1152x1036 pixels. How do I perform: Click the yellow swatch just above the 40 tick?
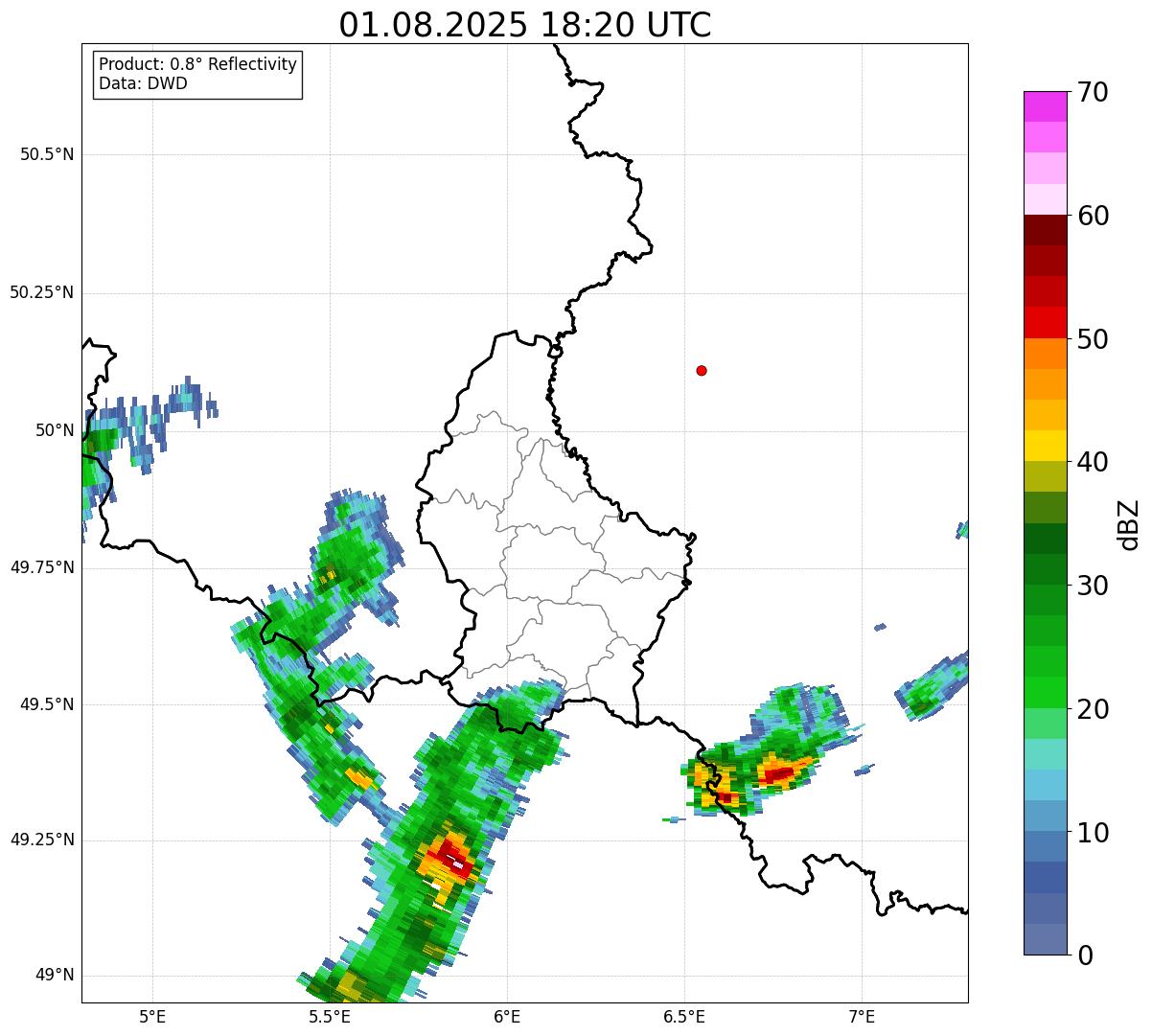(1046, 447)
